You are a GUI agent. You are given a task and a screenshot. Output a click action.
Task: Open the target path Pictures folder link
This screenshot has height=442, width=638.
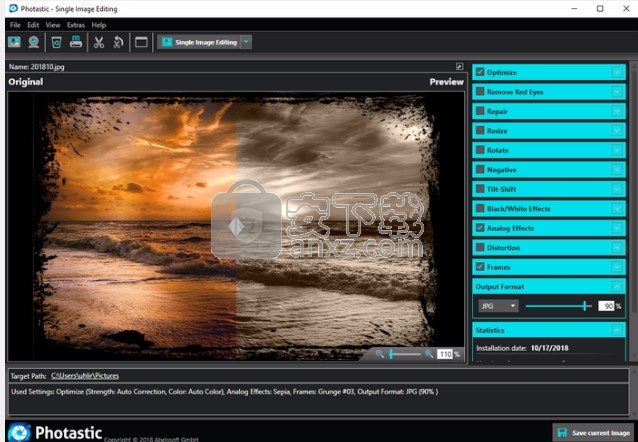(85, 376)
